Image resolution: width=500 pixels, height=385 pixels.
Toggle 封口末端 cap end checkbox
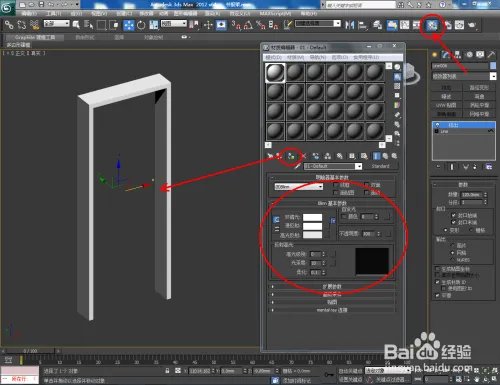point(453,222)
